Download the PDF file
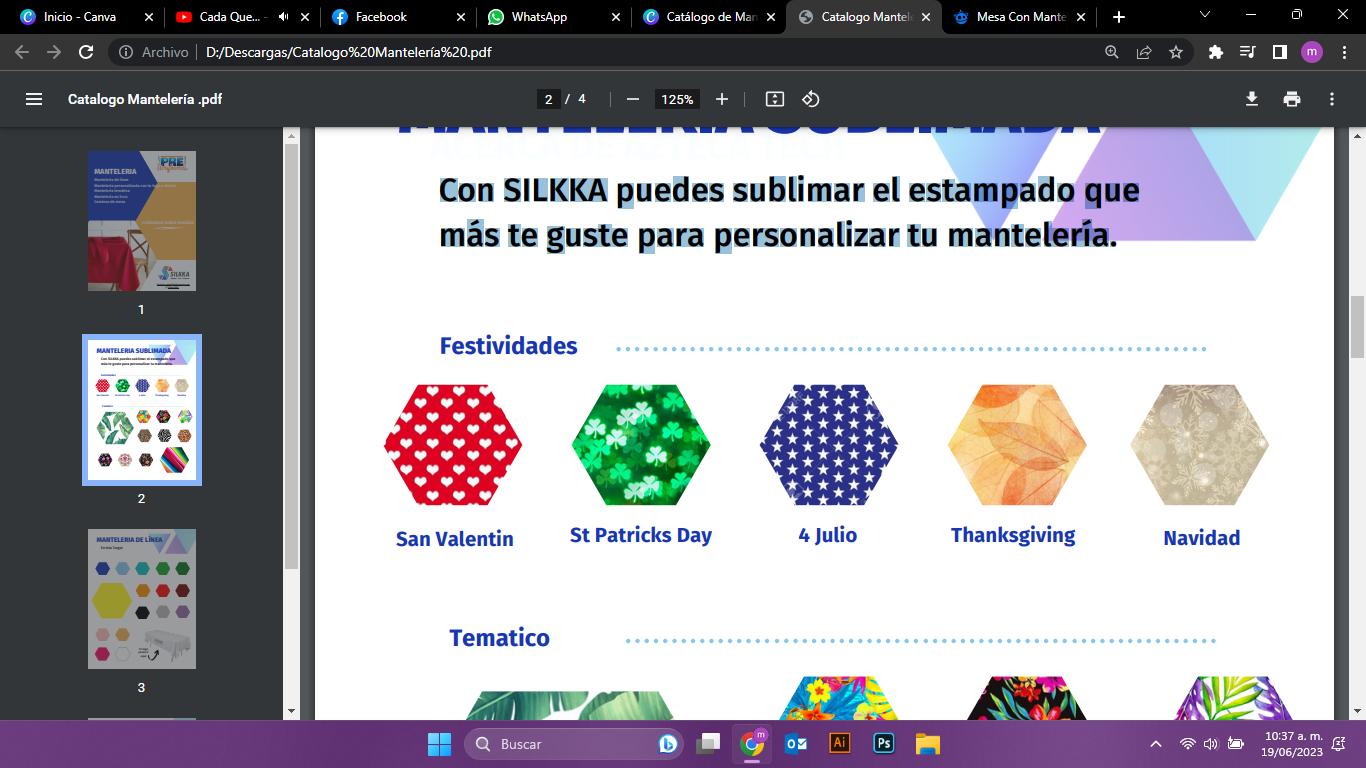The height and width of the screenshot is (768, 1366). [x=1251, y=99]
